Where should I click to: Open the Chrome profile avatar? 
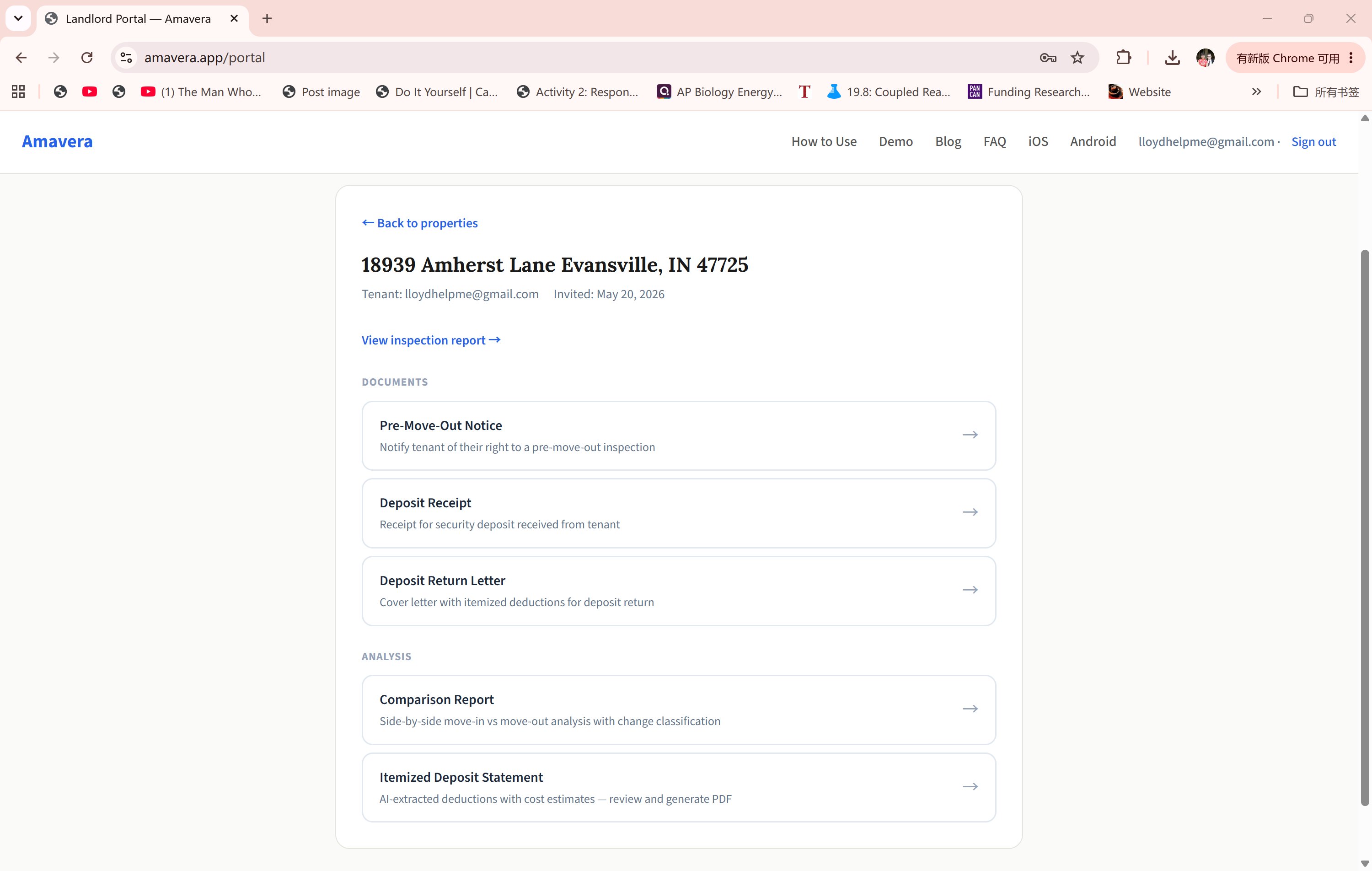(x=1205, y=58)
